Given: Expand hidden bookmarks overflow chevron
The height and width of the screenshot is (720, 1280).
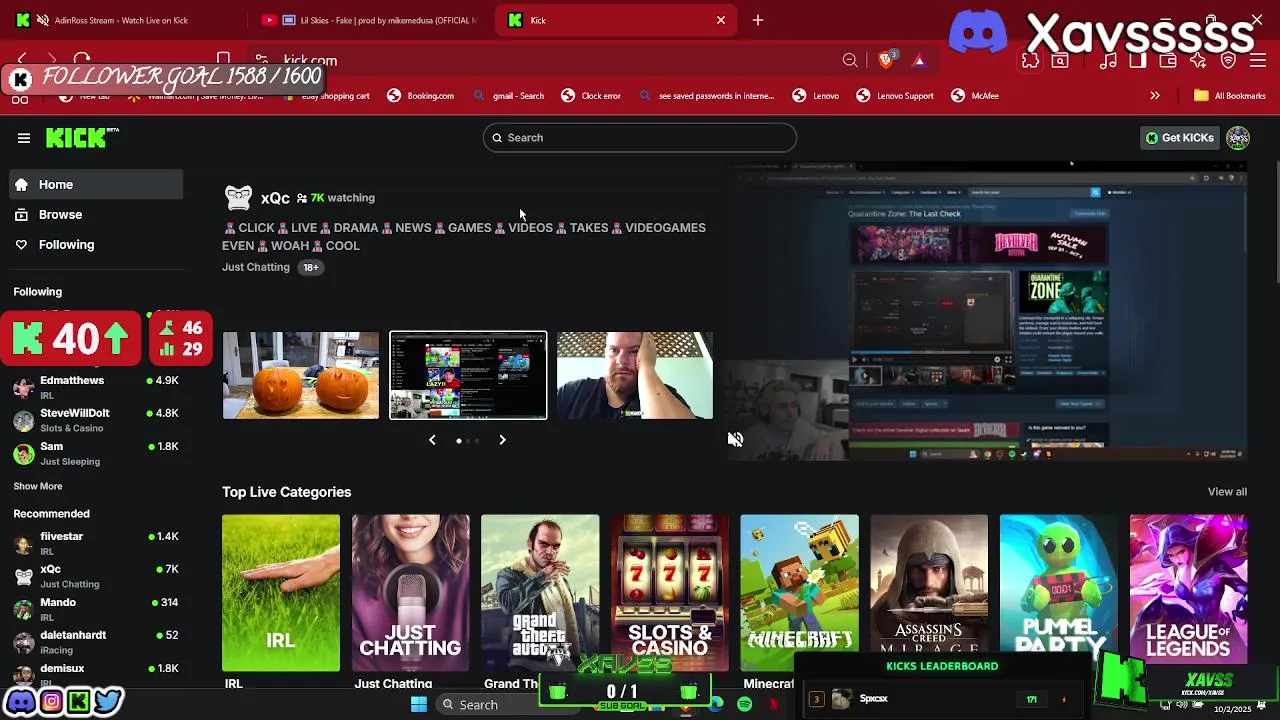Looking at the screenshot, I should tap(1155, 96).
